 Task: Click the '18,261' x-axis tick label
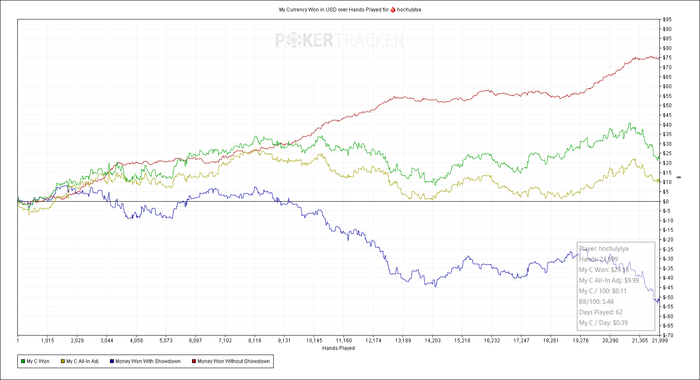(x=550, y=340)
